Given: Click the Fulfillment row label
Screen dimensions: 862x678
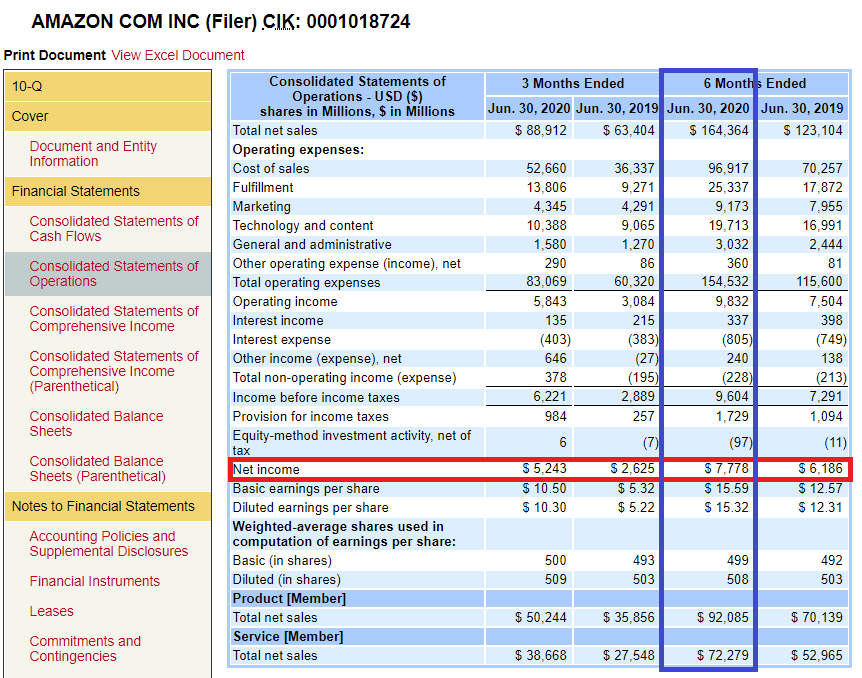Looking at the screenshot, I should pyautogui.click(x=263, y=188).
